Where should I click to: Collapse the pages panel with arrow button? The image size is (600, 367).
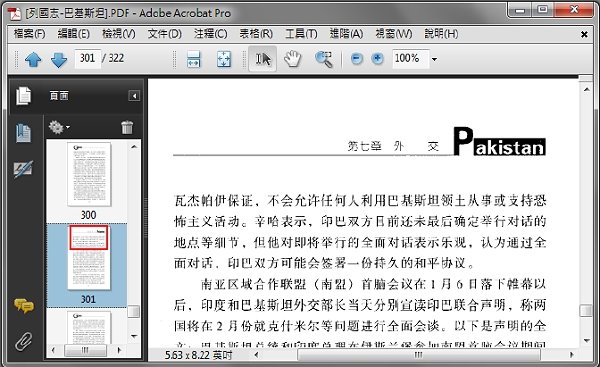pyautogui.click(x=134, y=96)
